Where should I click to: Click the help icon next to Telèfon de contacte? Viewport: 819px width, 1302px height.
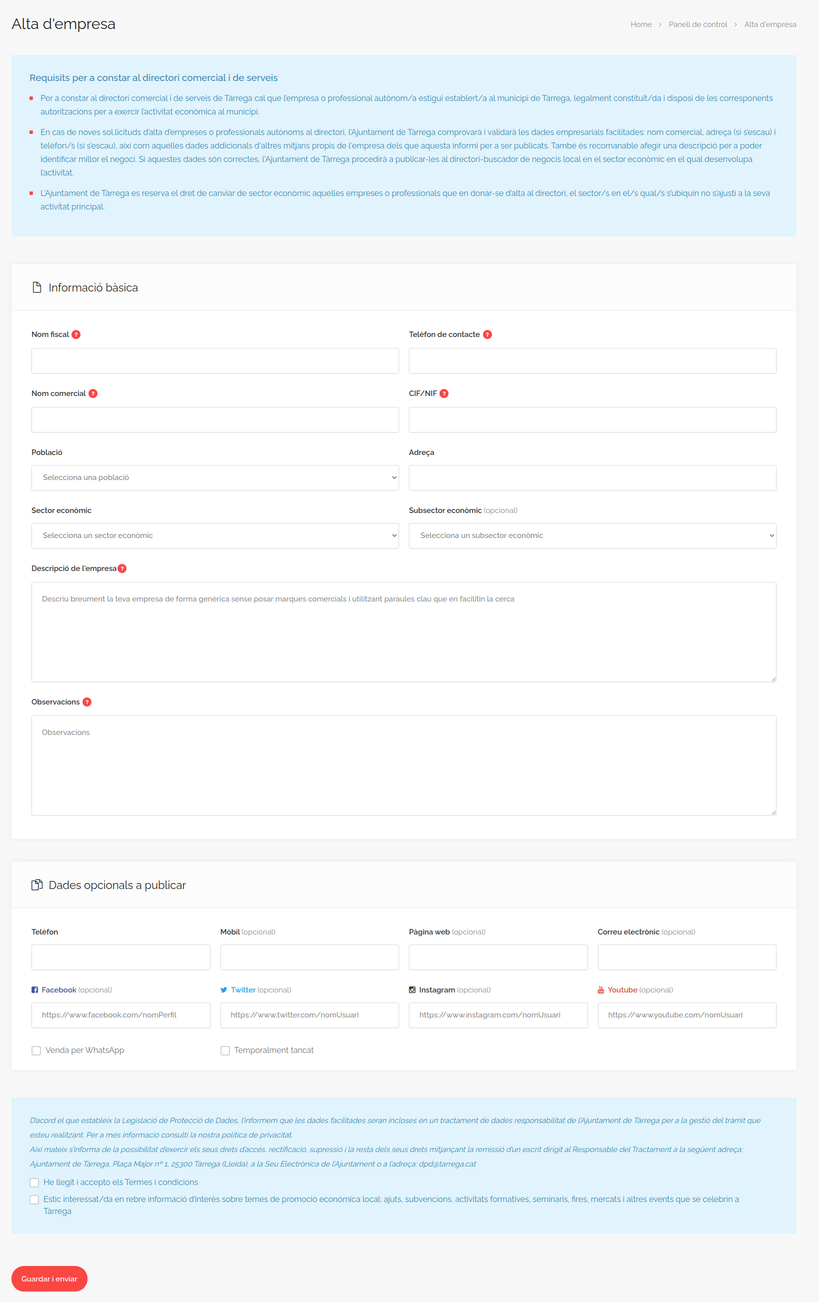tap(488, 335)
